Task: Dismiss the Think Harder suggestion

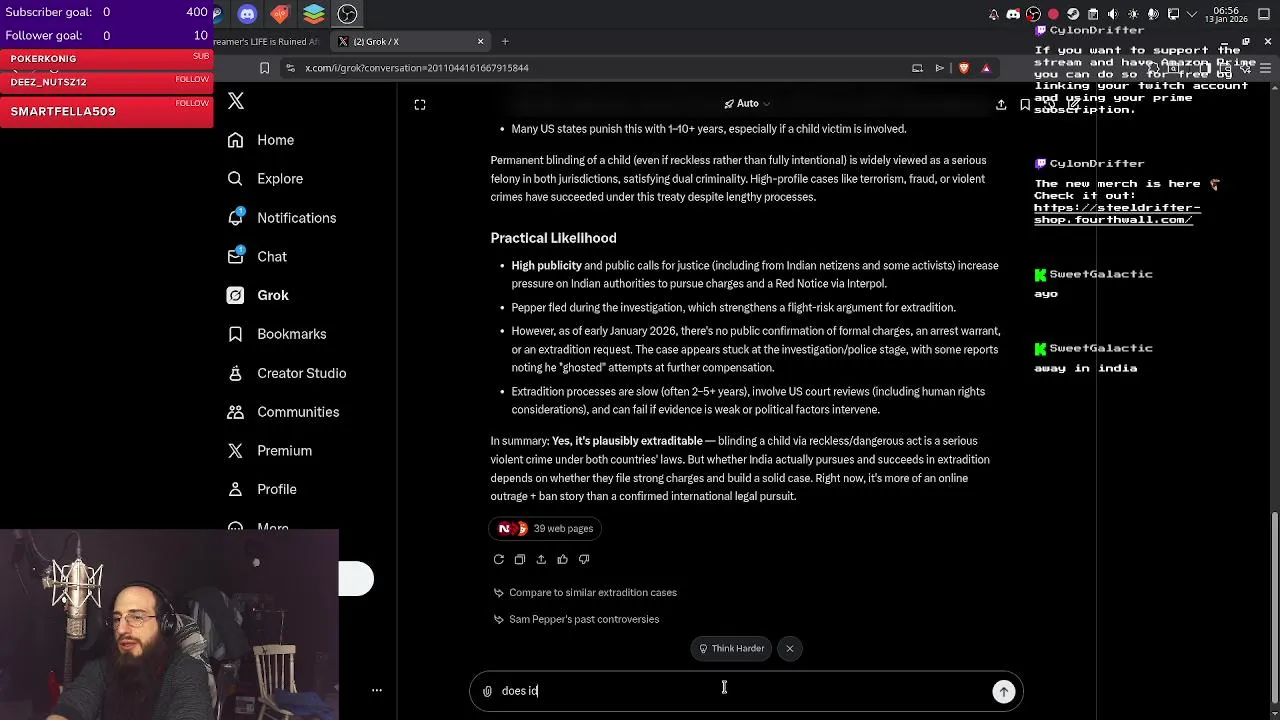Action: click(x=790, y=649)
